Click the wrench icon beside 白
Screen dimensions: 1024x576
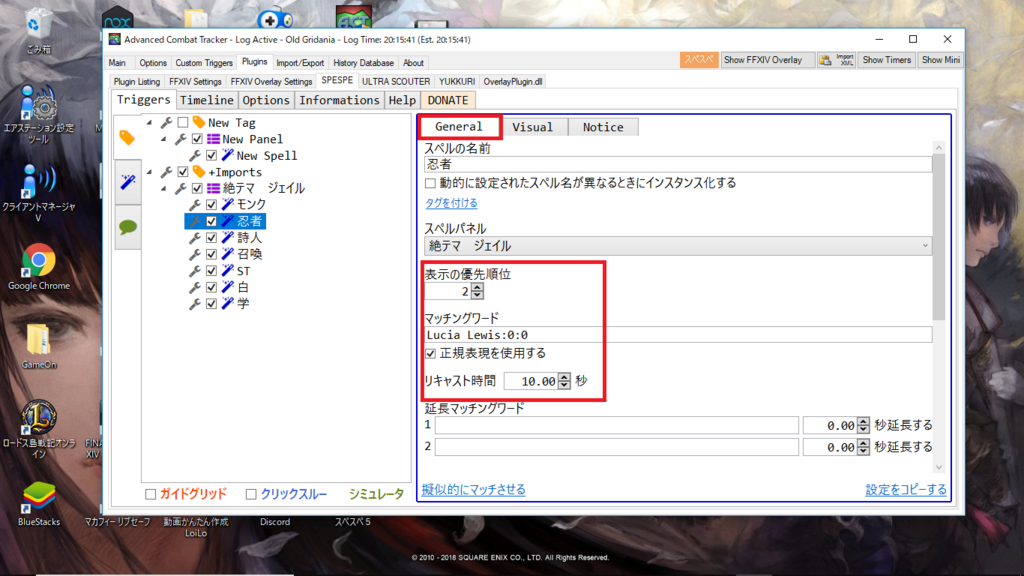tap(195, 287)
